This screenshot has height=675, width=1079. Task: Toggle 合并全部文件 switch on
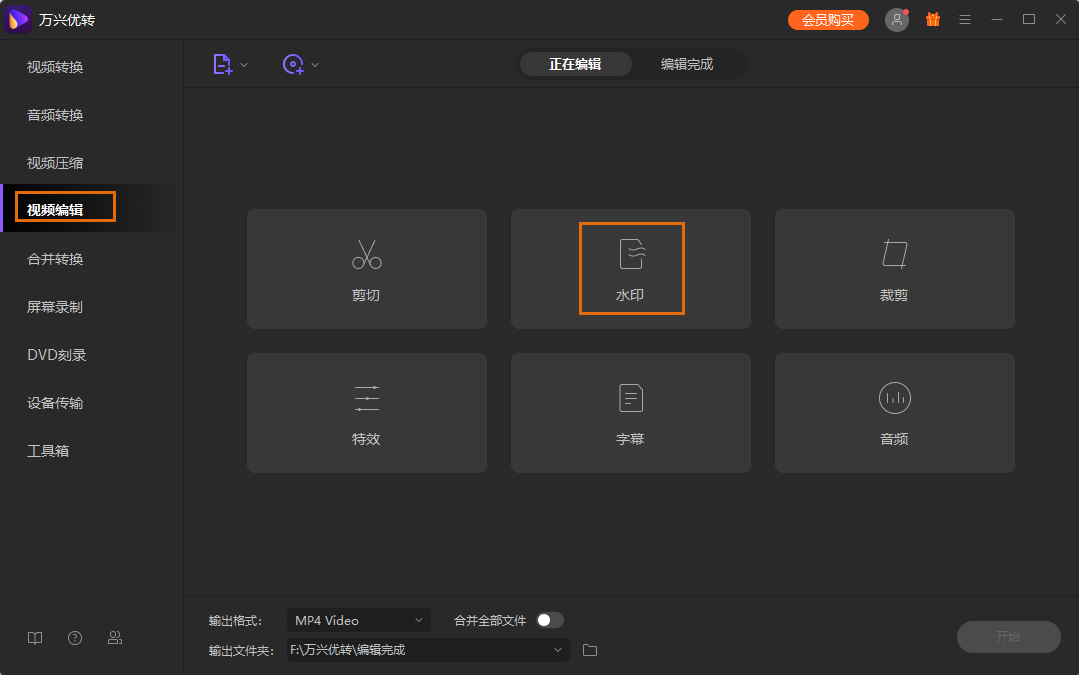click(x=548, y=620)
